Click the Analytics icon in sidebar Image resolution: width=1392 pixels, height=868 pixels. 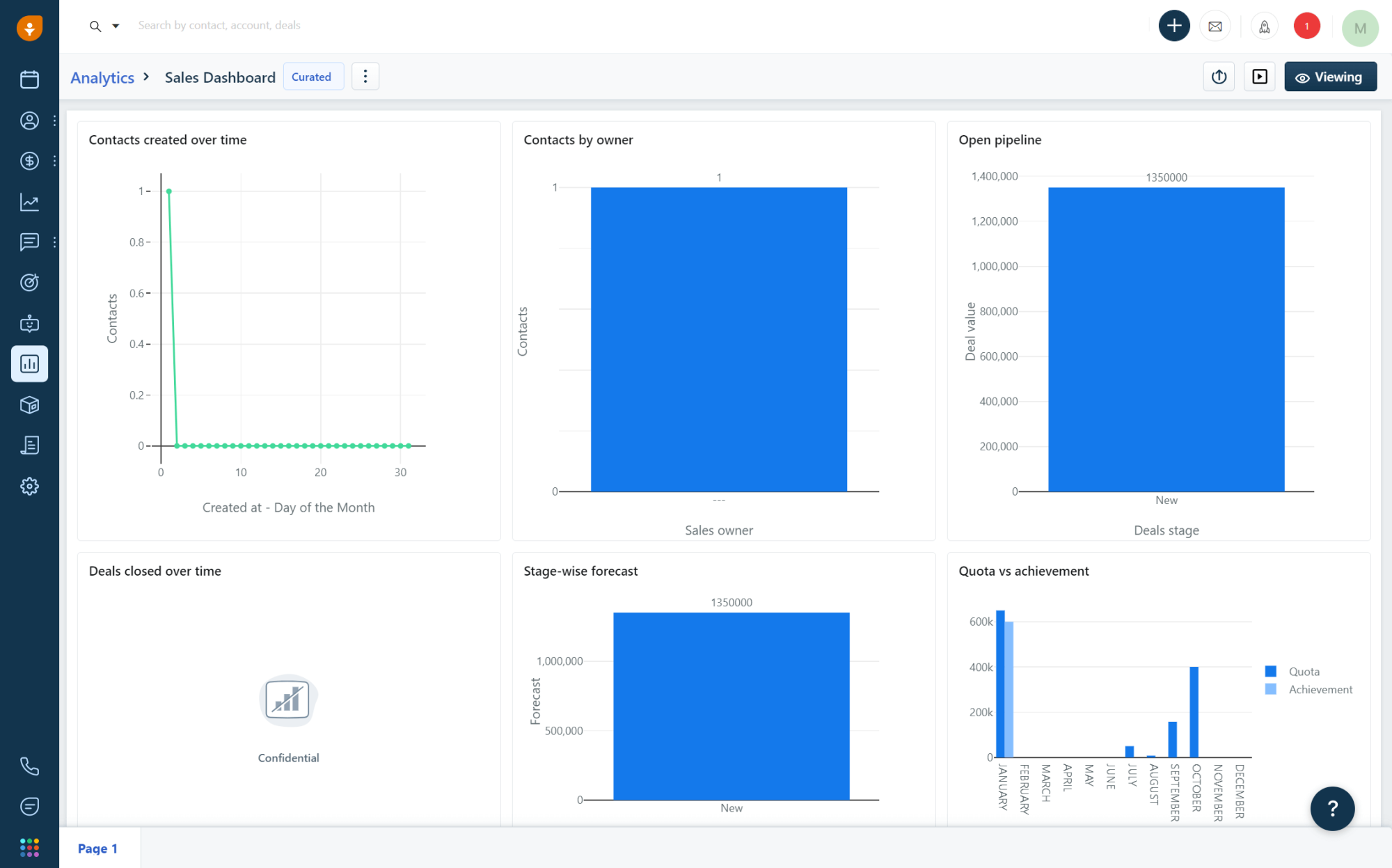coord(29,363)
